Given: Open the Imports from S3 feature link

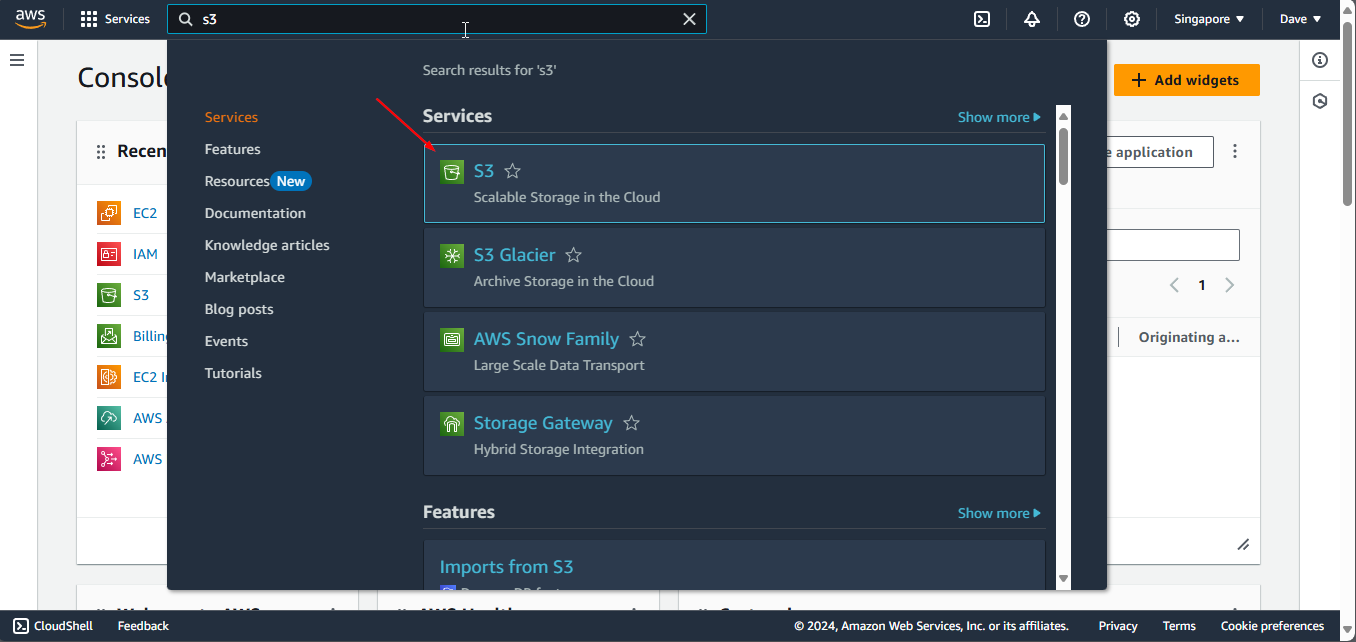Looking at the screenshot, I should point(506,567).
